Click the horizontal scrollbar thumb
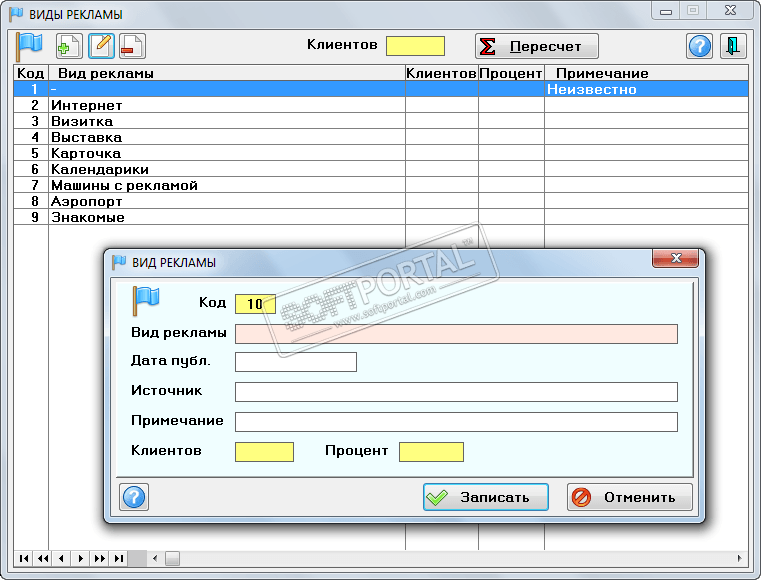The image size is (761, 580). point(172,559)
